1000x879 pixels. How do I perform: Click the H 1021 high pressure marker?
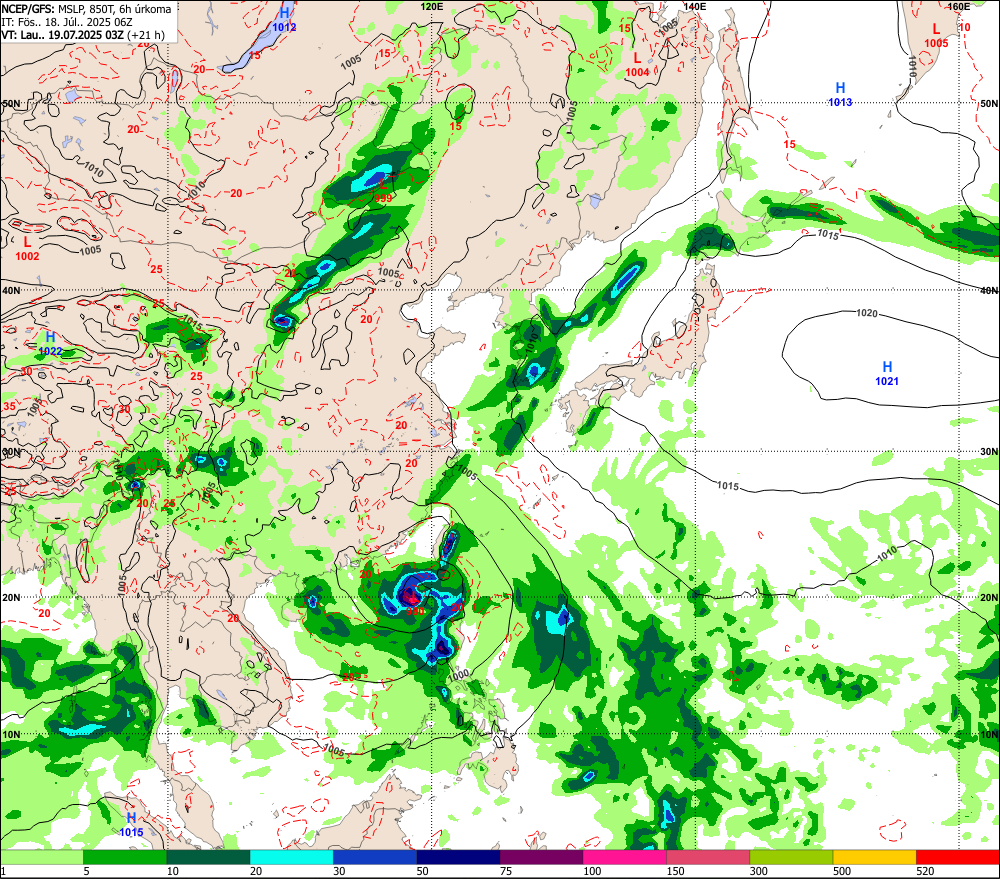click(x=887, y=373)
